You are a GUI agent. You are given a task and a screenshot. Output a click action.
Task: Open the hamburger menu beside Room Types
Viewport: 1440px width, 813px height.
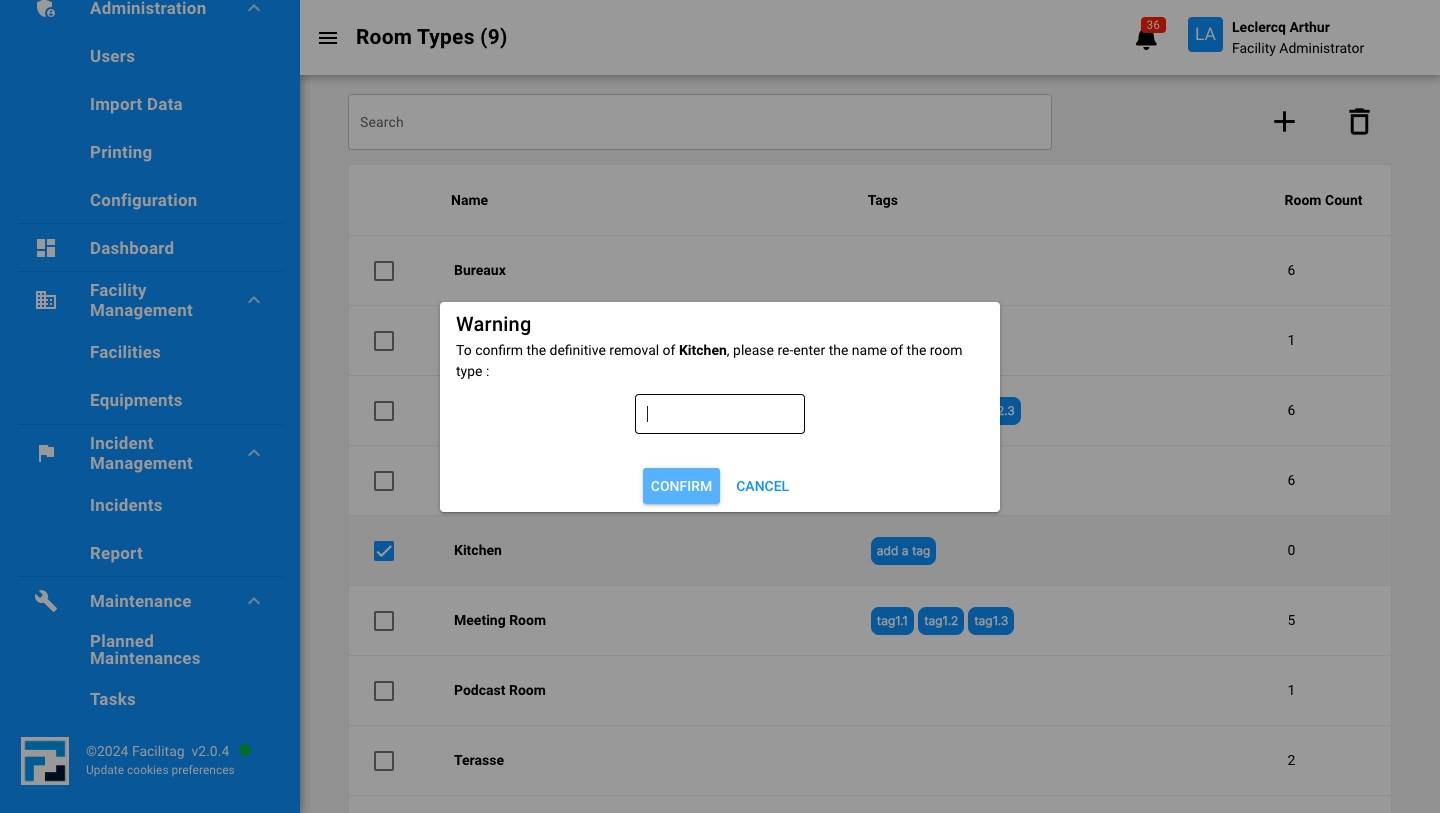click(x=328, y=38)
